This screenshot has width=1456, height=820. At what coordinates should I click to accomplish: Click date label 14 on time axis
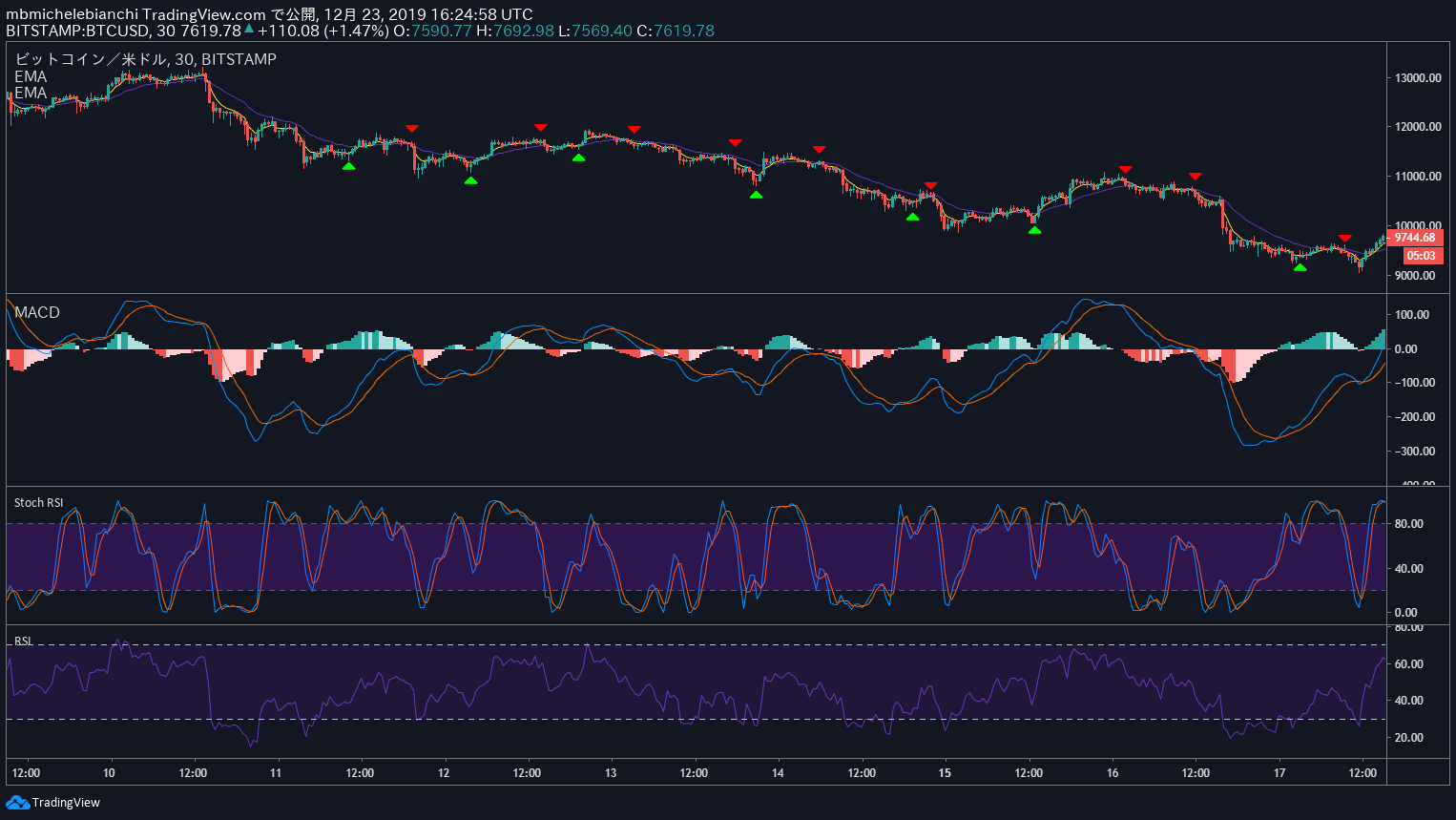(778, 773)
